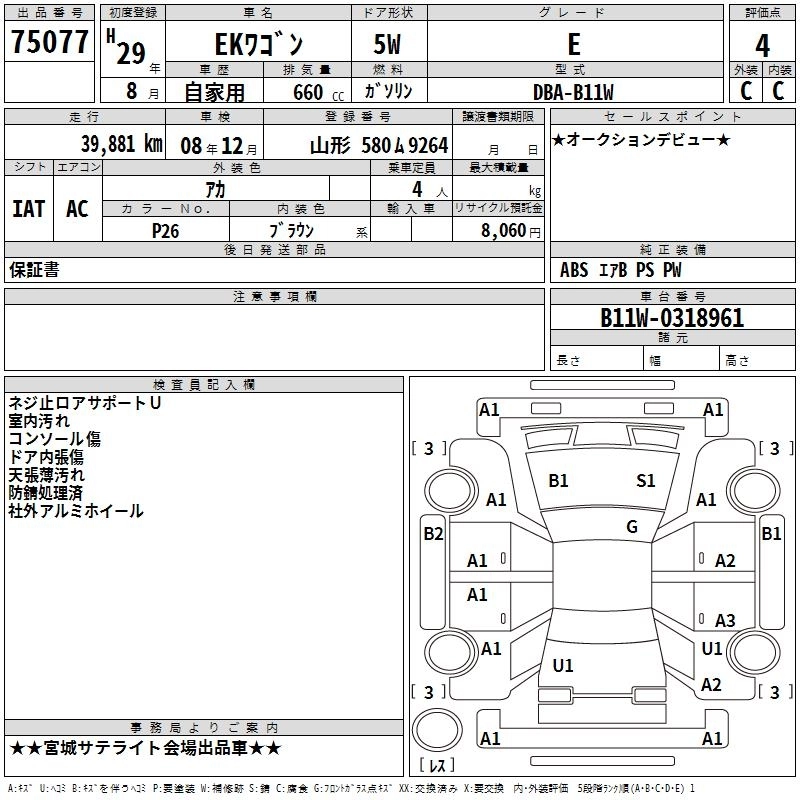
Task: Click inspector note 防錆処理済
Action: click(x=46, y=492)
